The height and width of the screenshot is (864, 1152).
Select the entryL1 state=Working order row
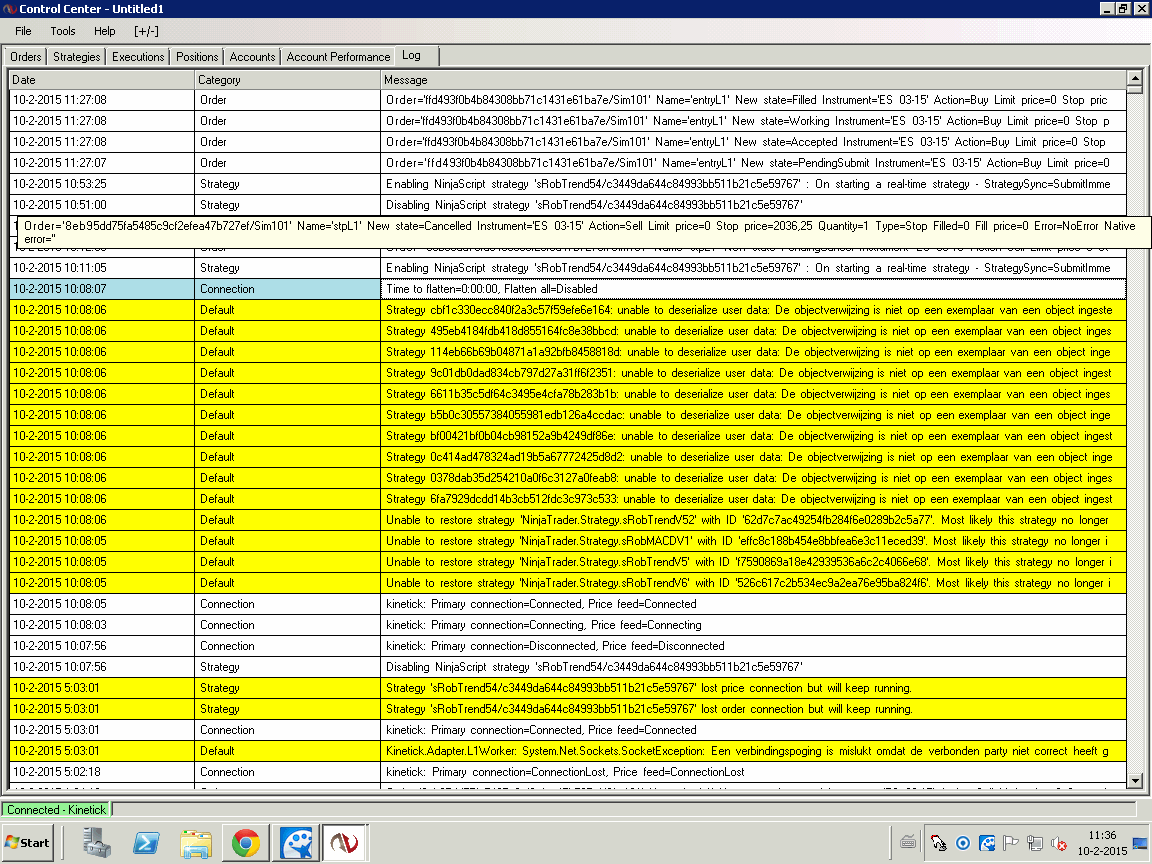(x=568, y=120)
